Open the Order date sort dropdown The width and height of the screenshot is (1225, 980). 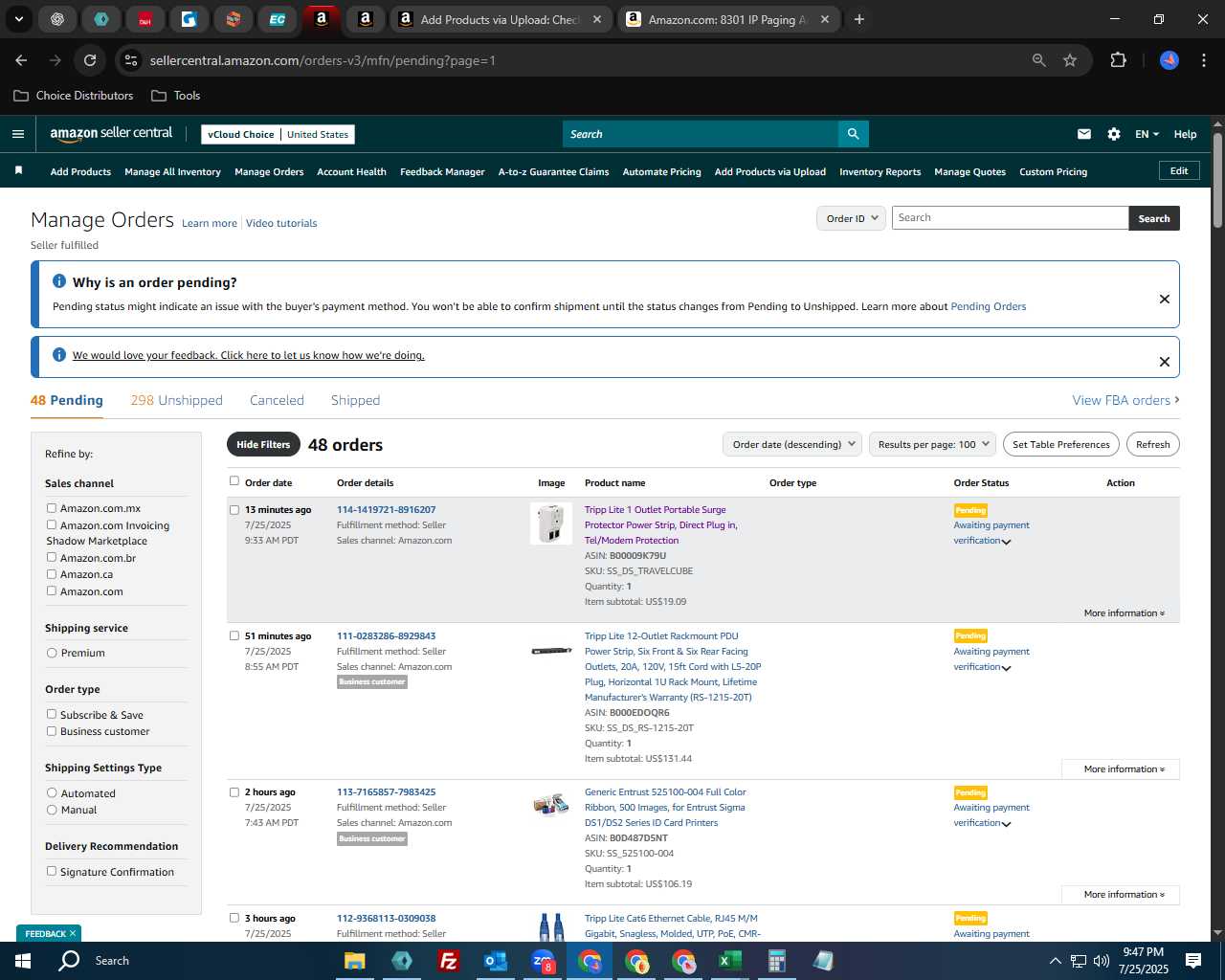click(792, 444)
